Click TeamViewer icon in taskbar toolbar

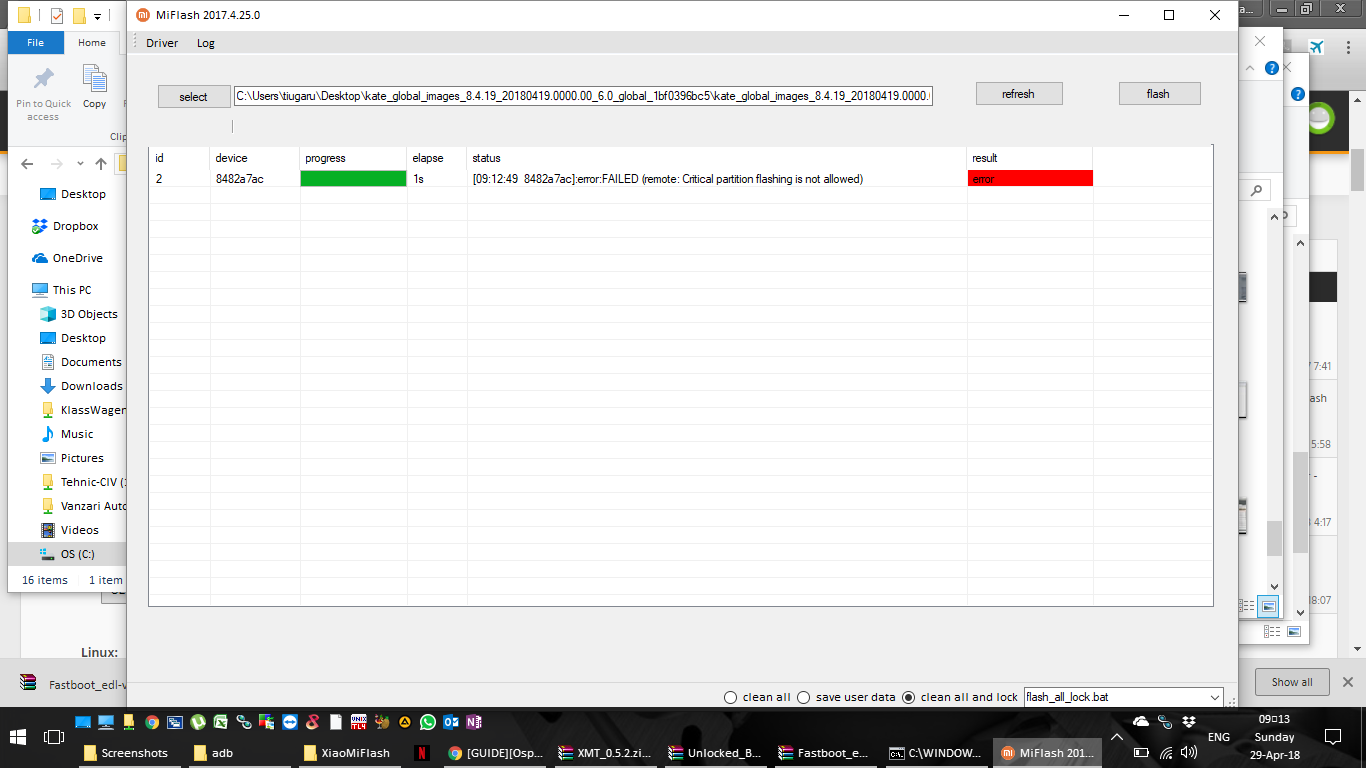pos(290,722)
